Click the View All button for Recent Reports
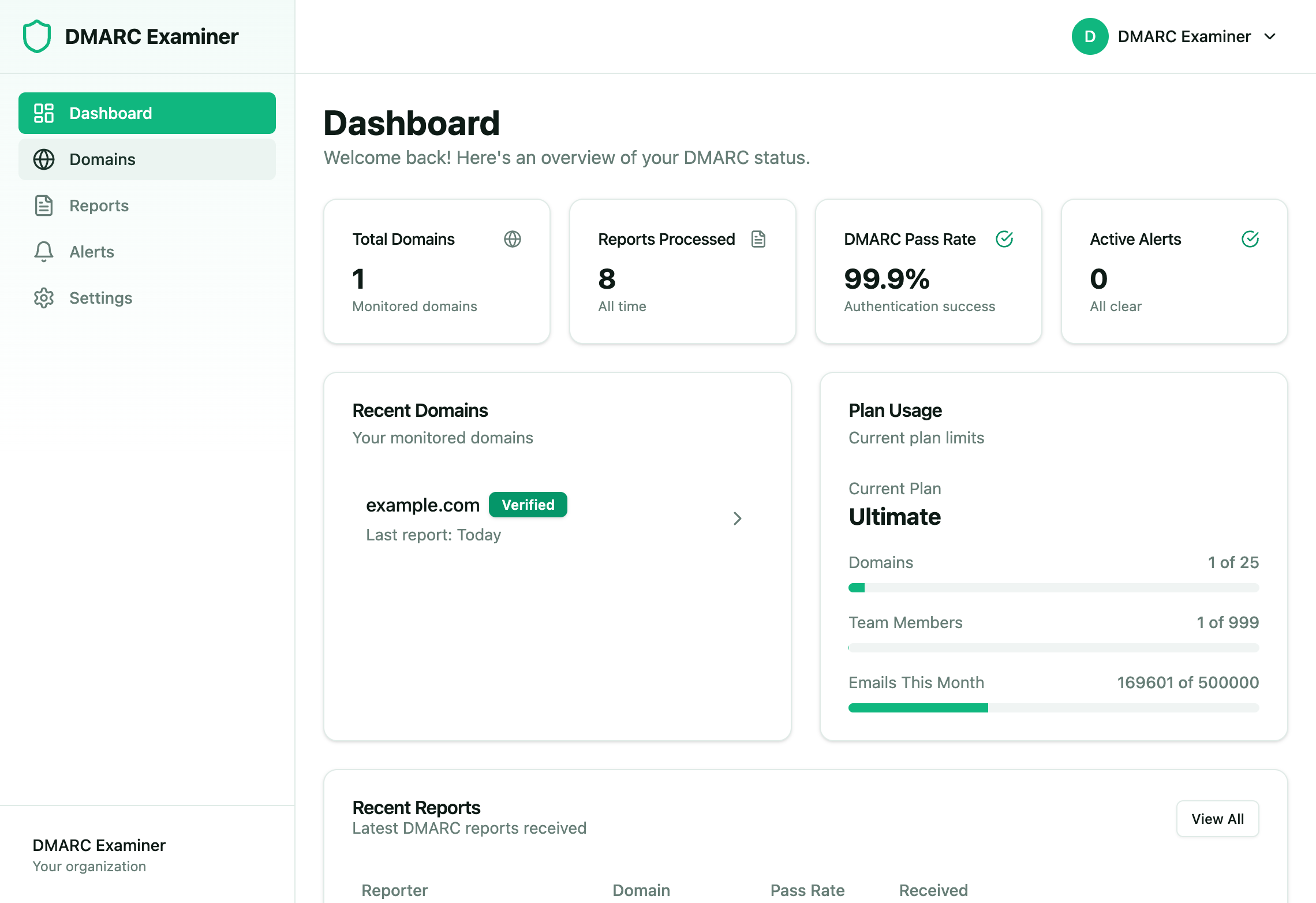1316x903 pixels. 1217,819
